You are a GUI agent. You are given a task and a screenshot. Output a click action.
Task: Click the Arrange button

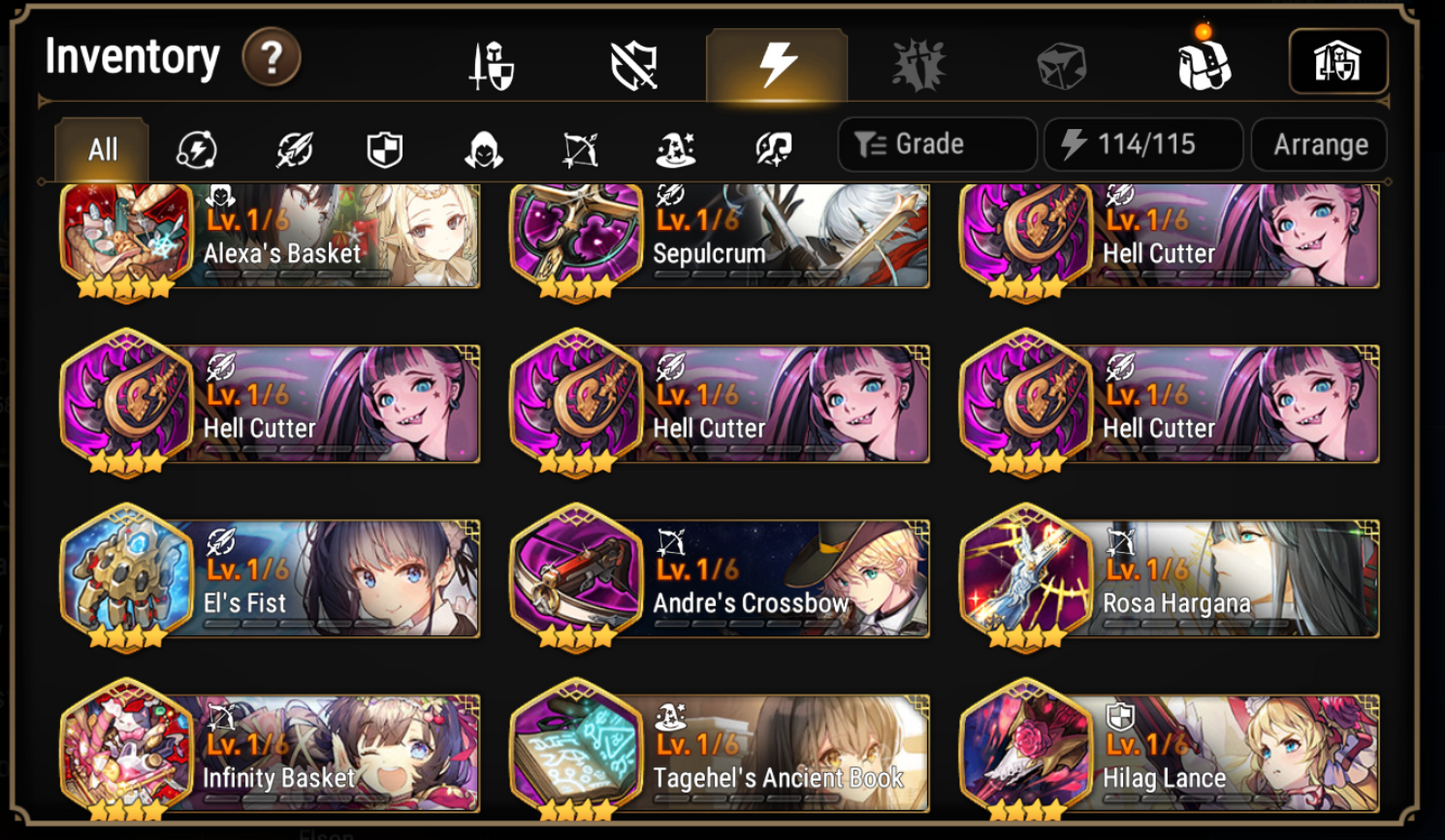[x=1319, y=145]
